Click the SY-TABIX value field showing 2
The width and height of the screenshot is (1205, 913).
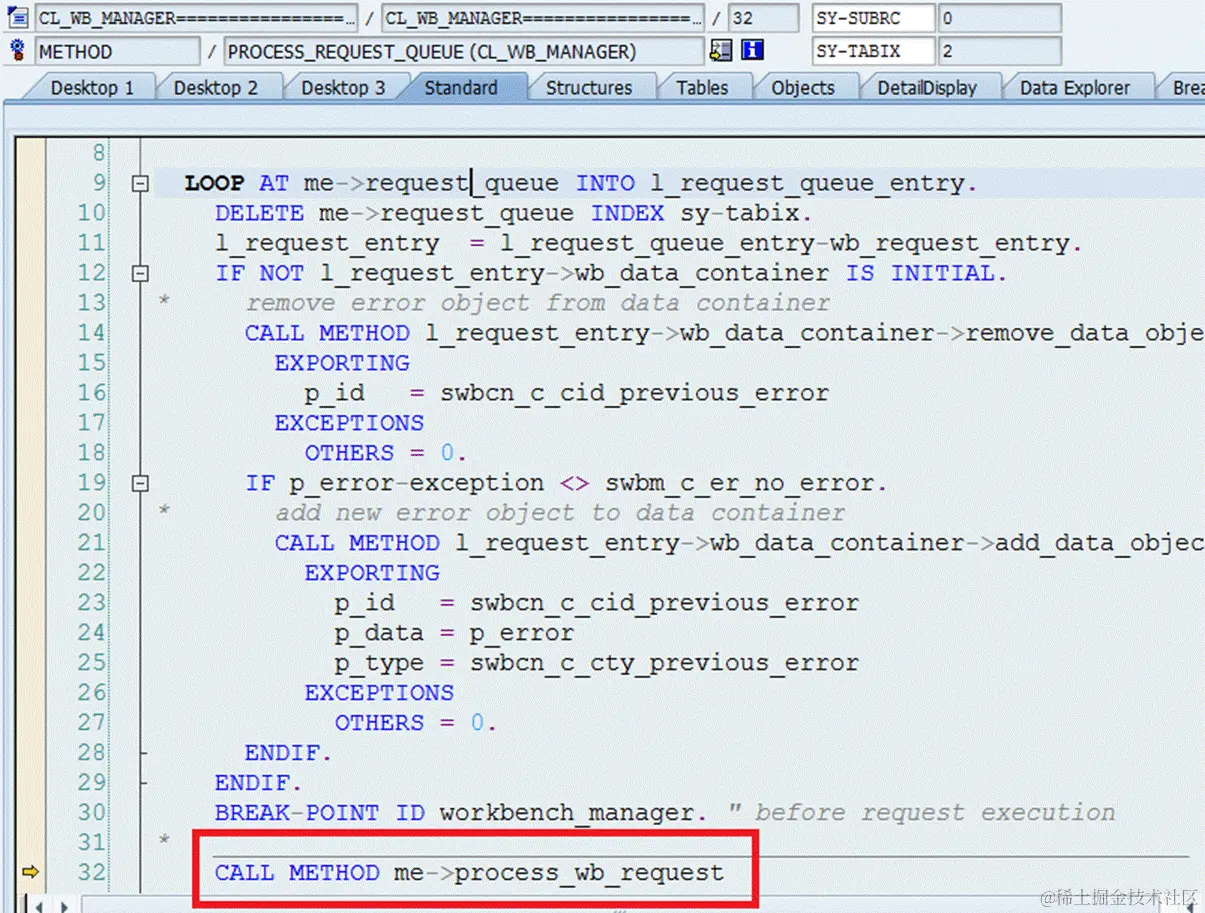pos(1000,51)
